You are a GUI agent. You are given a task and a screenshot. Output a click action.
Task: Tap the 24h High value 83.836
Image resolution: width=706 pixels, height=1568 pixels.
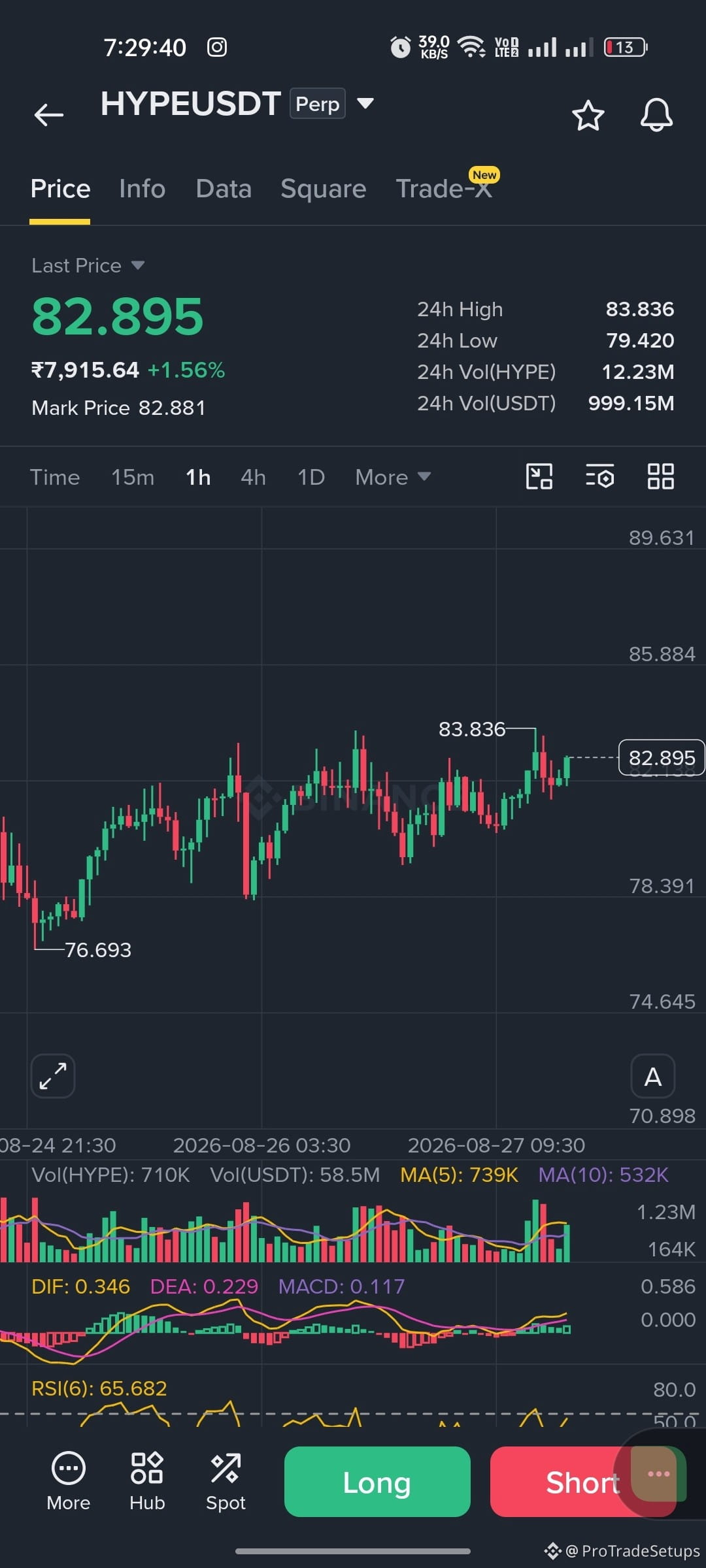coord(640,309)
